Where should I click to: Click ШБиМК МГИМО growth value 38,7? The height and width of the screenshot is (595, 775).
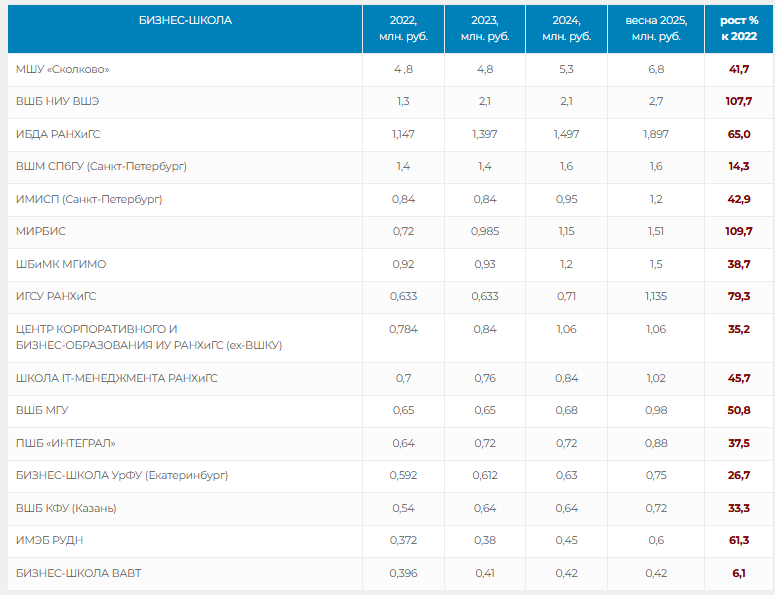click(x=739, y=264)
